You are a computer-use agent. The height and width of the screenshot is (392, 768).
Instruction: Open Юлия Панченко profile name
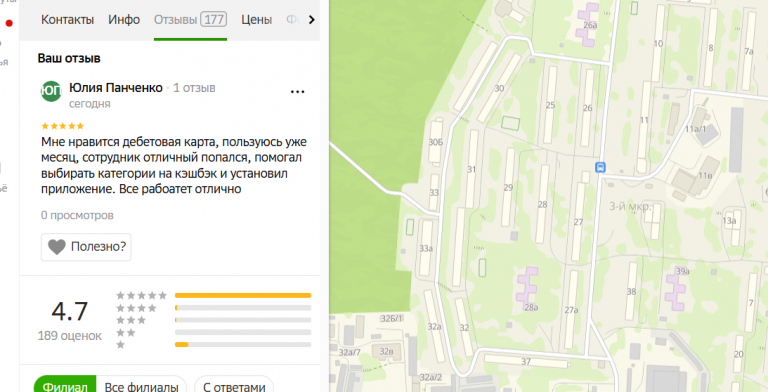coord(116,88)
